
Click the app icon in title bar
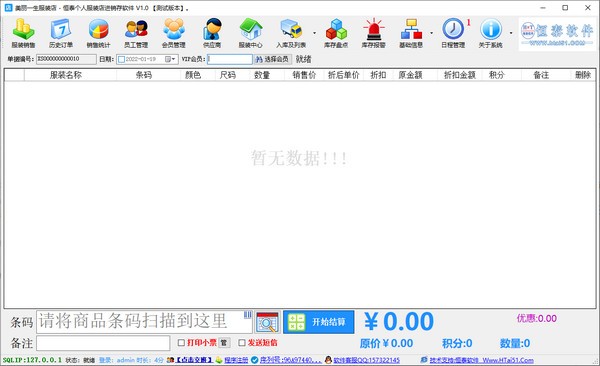[8, 8]
